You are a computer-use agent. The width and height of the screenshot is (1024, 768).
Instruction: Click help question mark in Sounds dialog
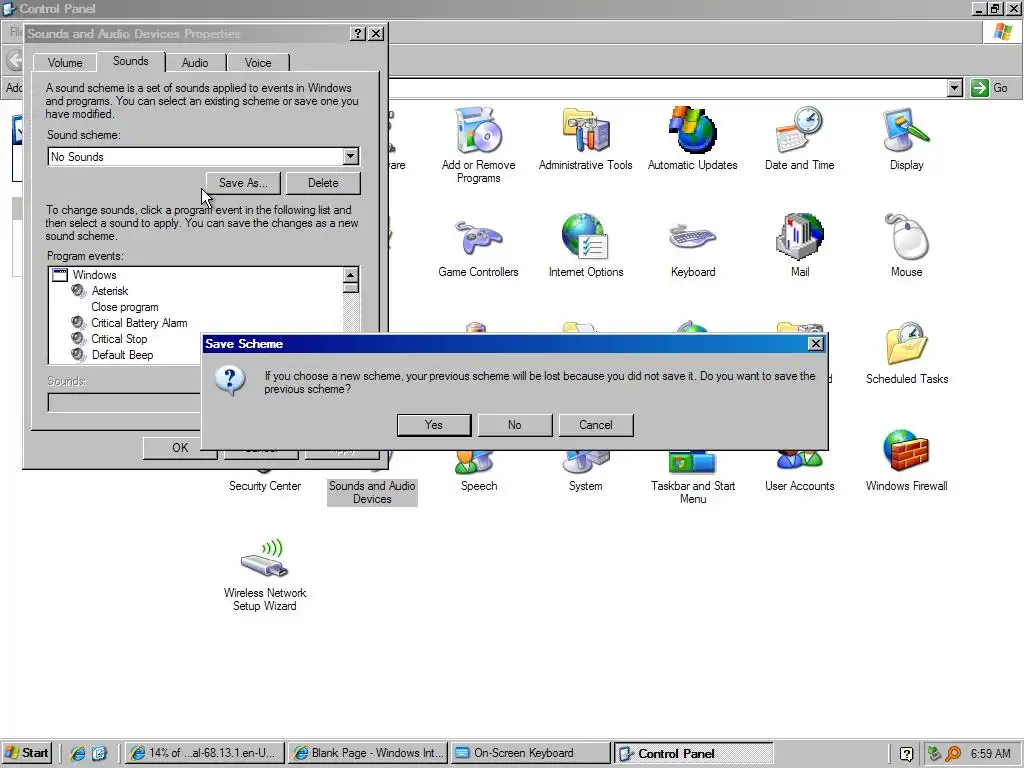tap(357, 34)
